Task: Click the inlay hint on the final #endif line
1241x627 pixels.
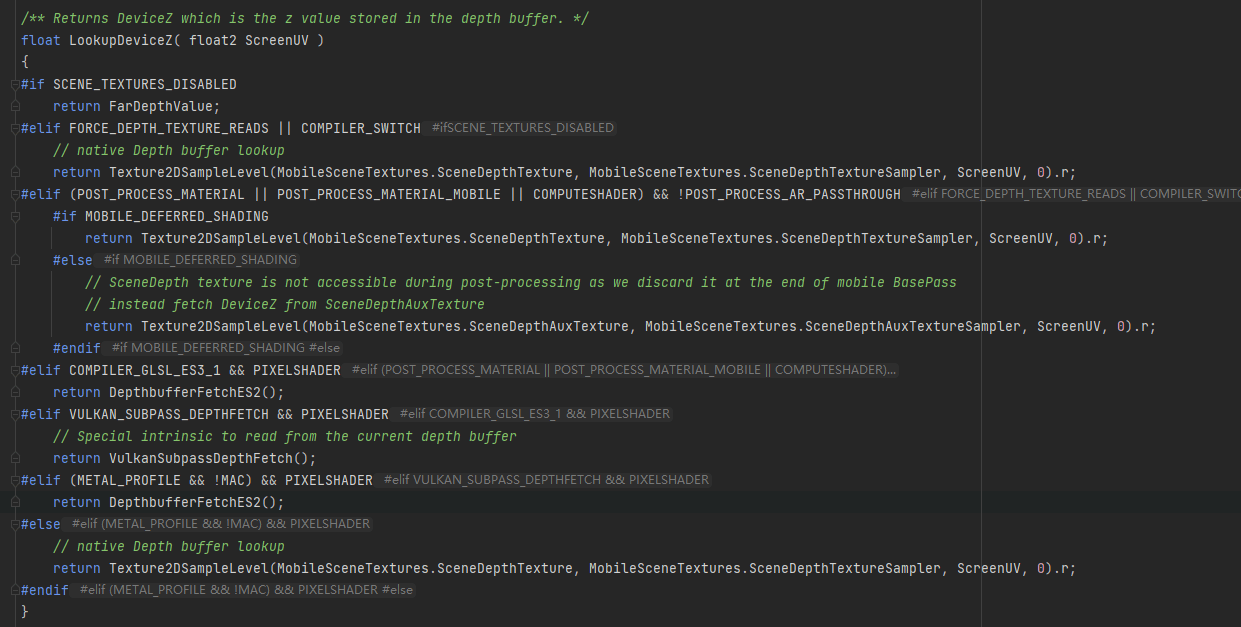Action: (x=246, y=590)
